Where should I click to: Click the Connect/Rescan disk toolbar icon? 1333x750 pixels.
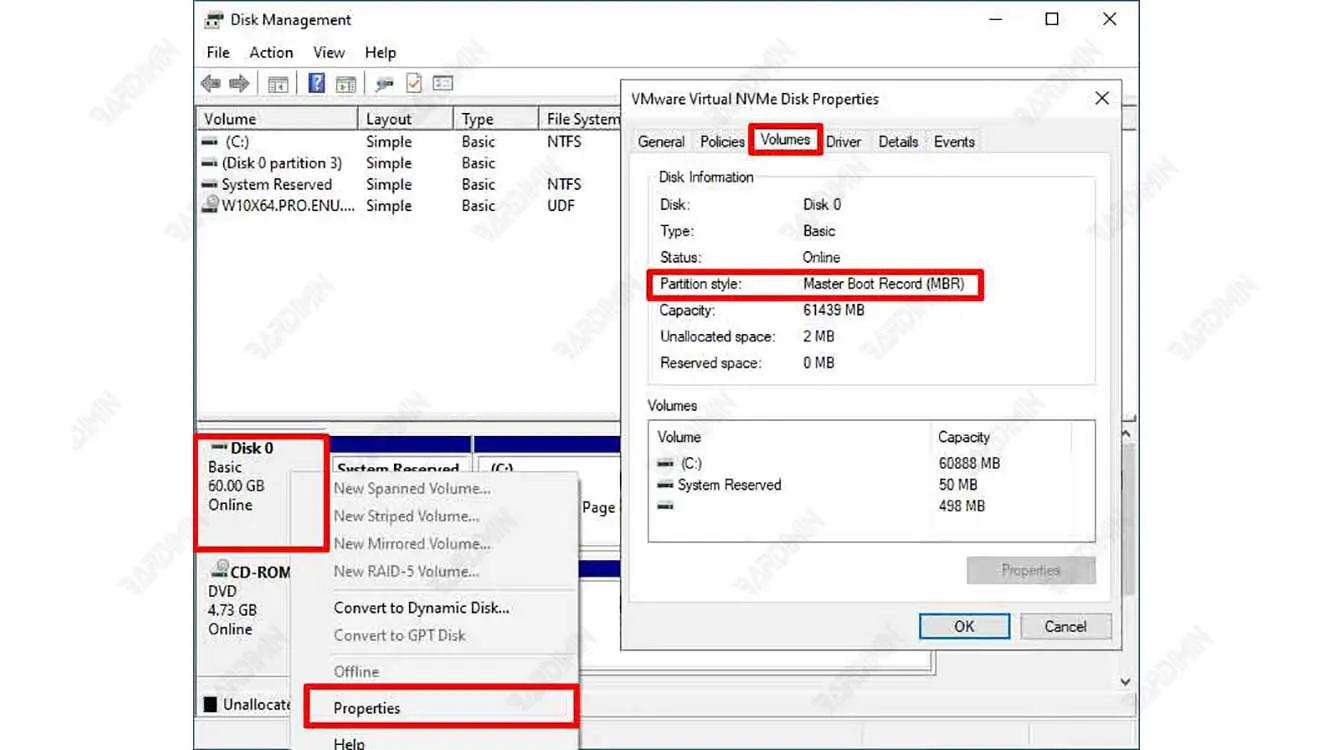[x=384, y=84]
